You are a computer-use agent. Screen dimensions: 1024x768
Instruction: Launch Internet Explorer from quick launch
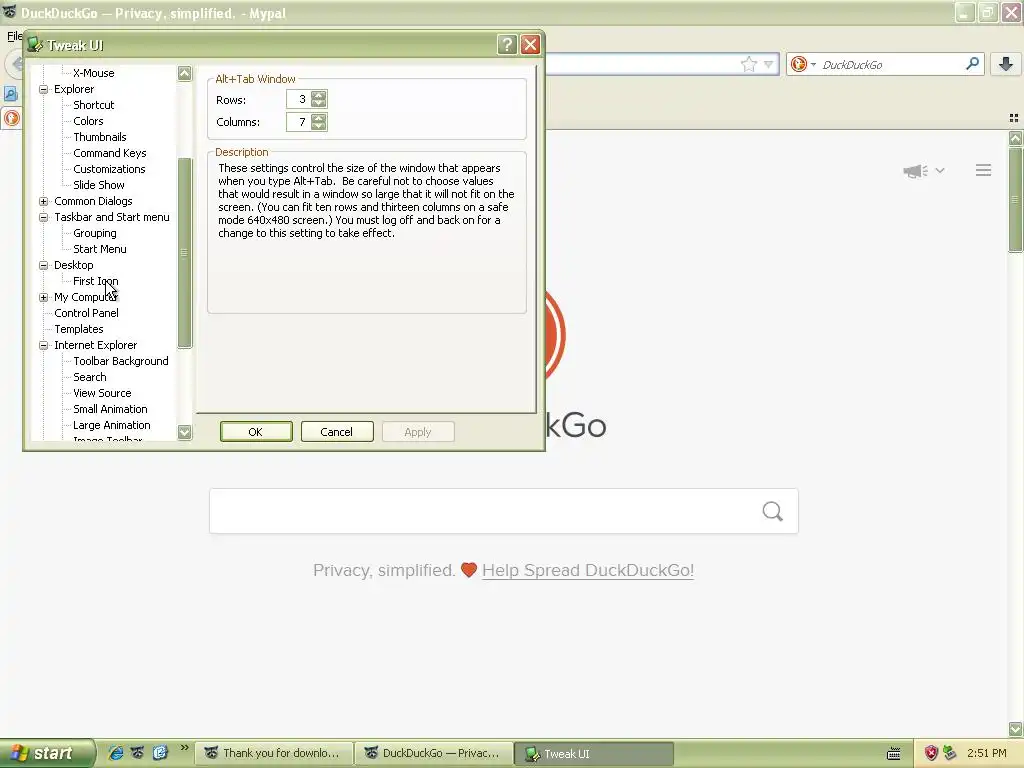116,753
